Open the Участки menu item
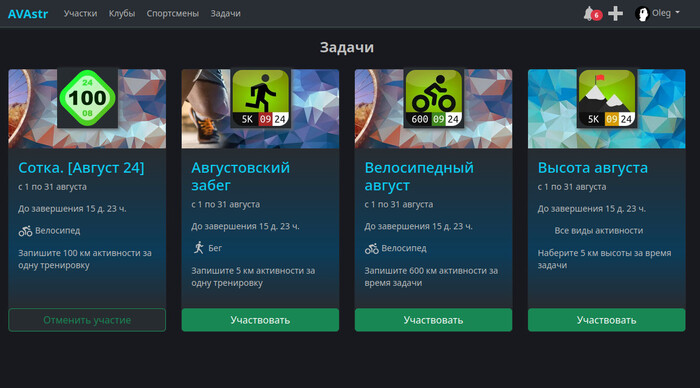 80,13
